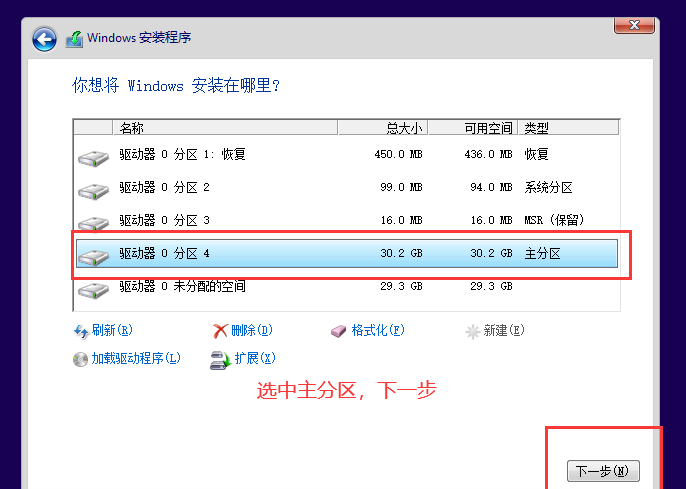
Task: Click drive icon for 分区 2 row
Action: tap(94, 191)
